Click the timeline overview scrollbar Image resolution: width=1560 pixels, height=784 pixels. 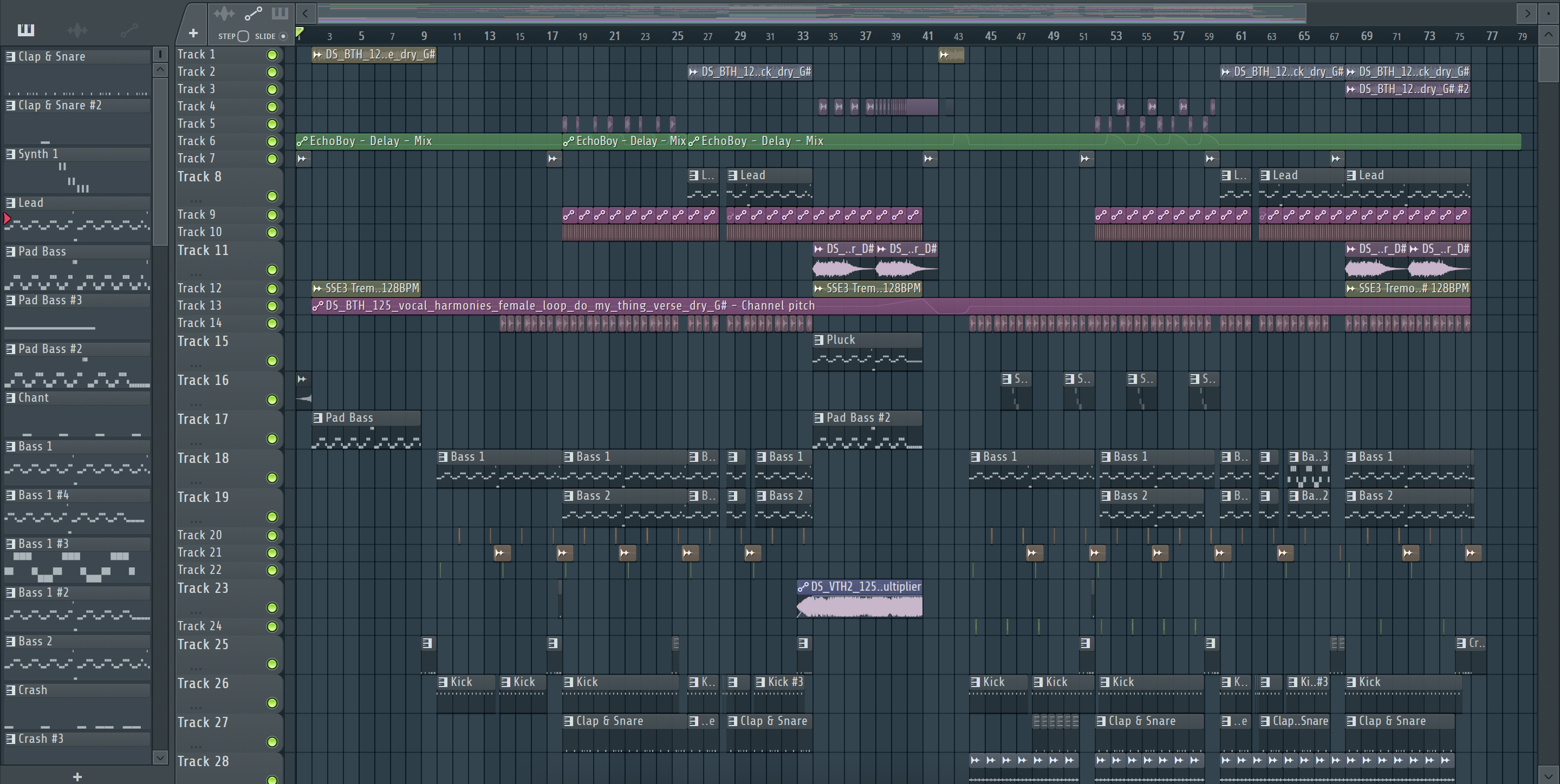pyautogui.click(x=811, y=12)
